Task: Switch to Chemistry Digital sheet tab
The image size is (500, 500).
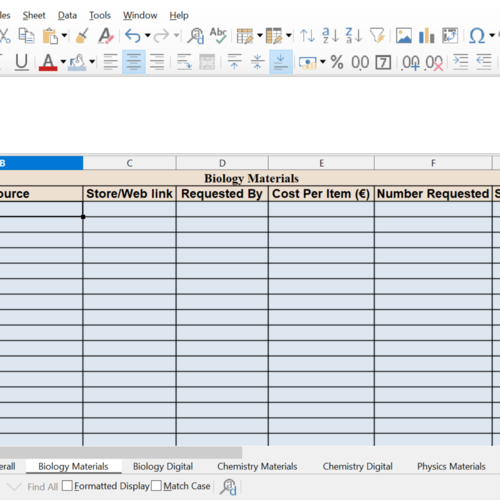Action: [357, 466]
